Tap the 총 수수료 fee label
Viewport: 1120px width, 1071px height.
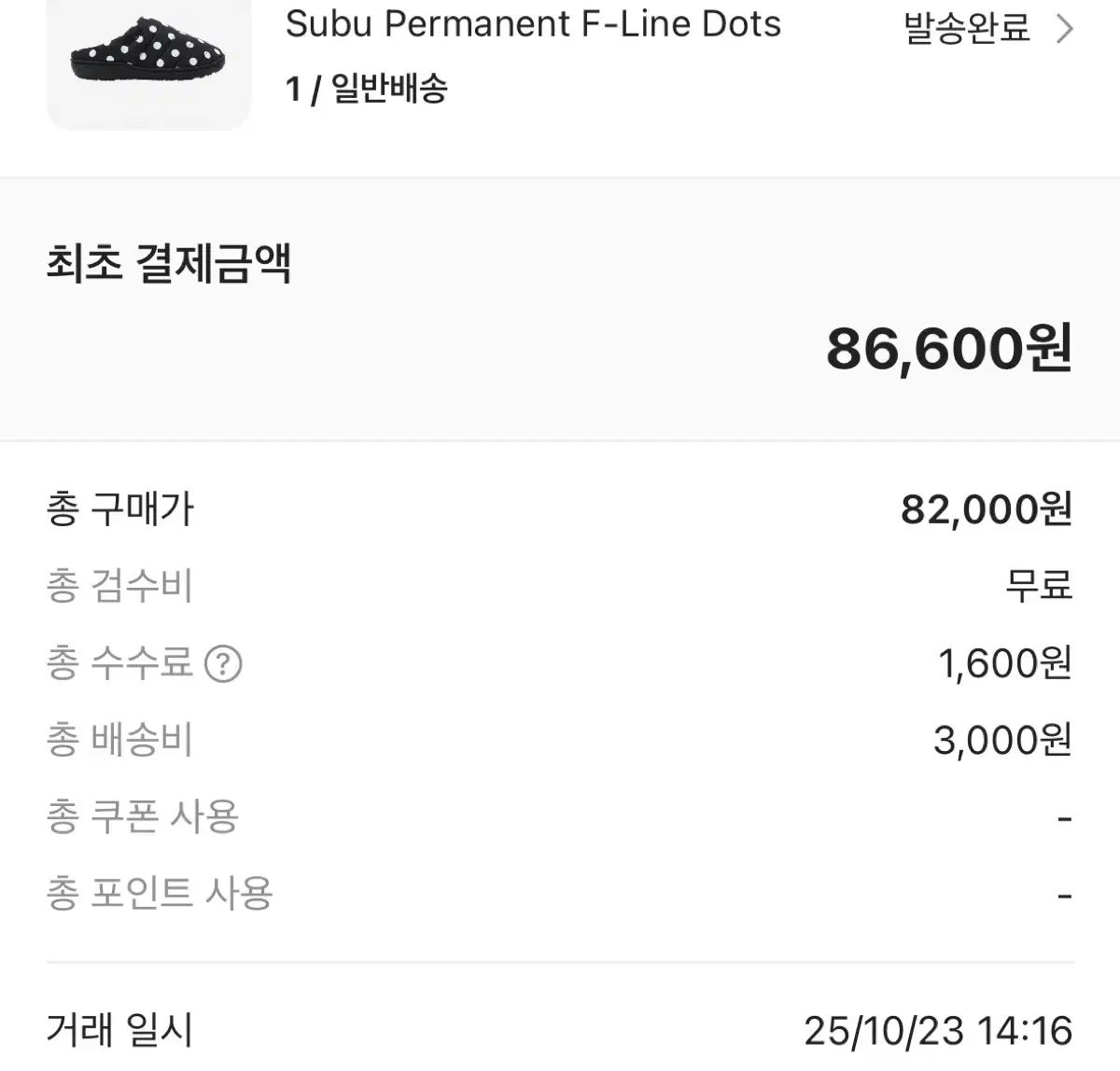(x=119, y=663)
